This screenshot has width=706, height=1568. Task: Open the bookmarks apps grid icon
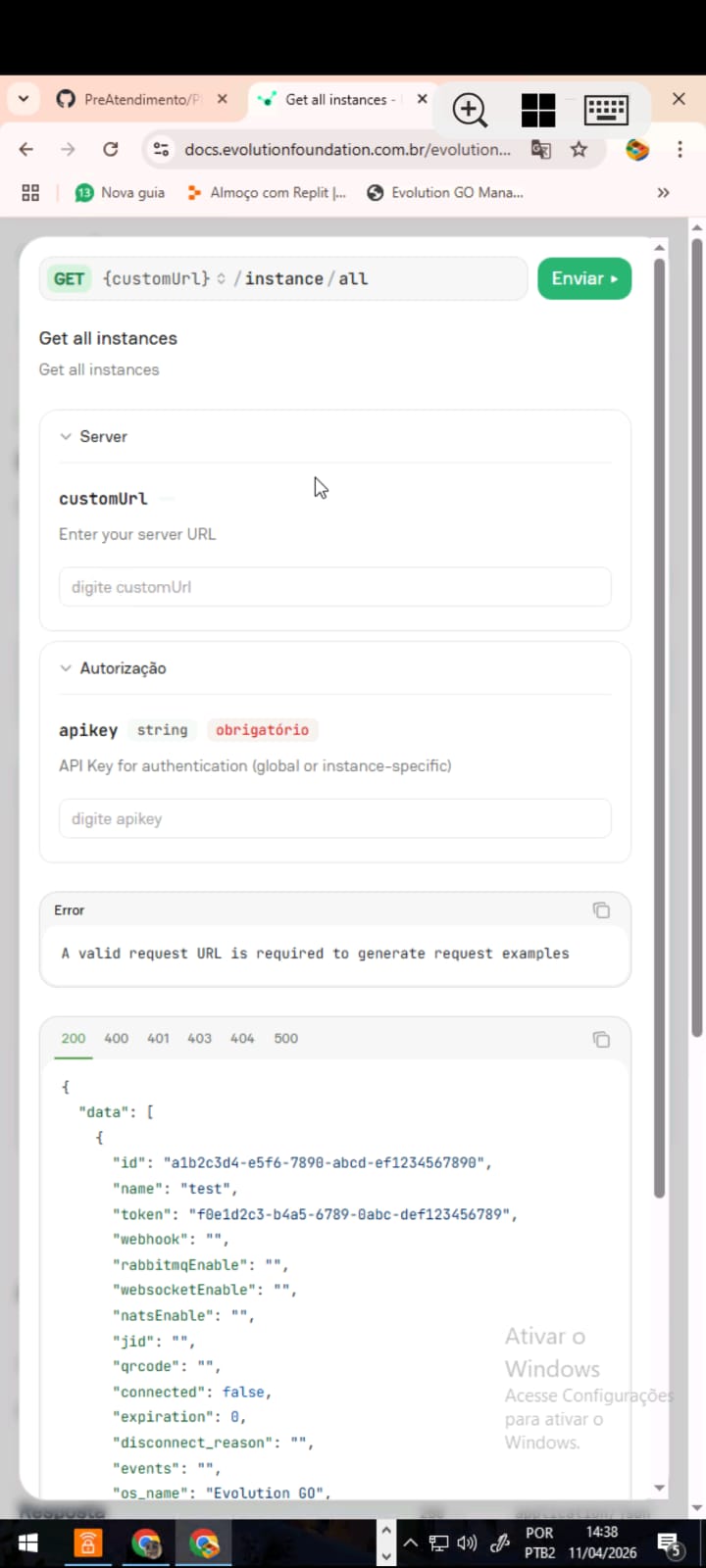pyautogui.click(x=30, y=193)
